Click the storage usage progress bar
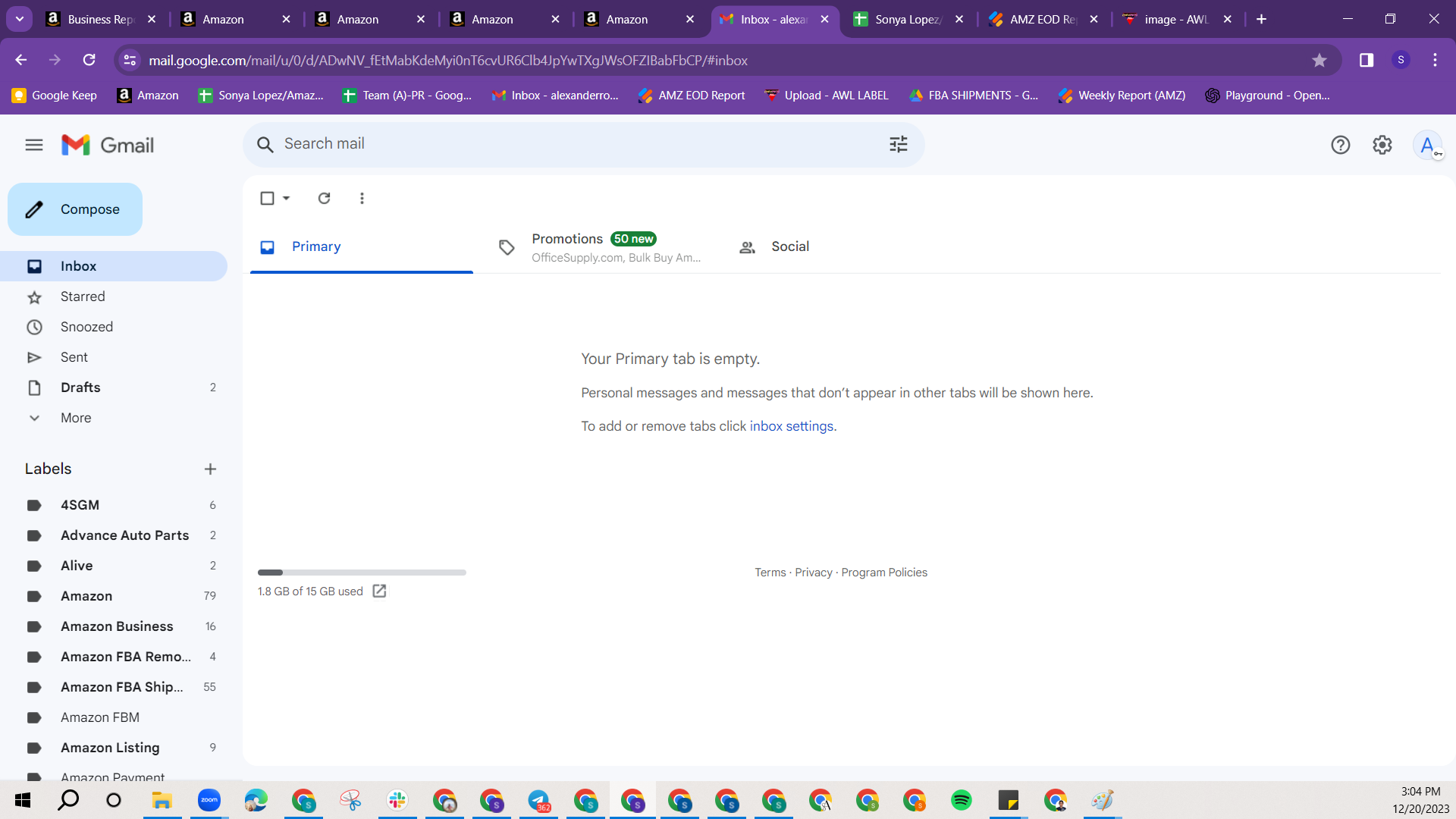 click(x=362, y=573)
